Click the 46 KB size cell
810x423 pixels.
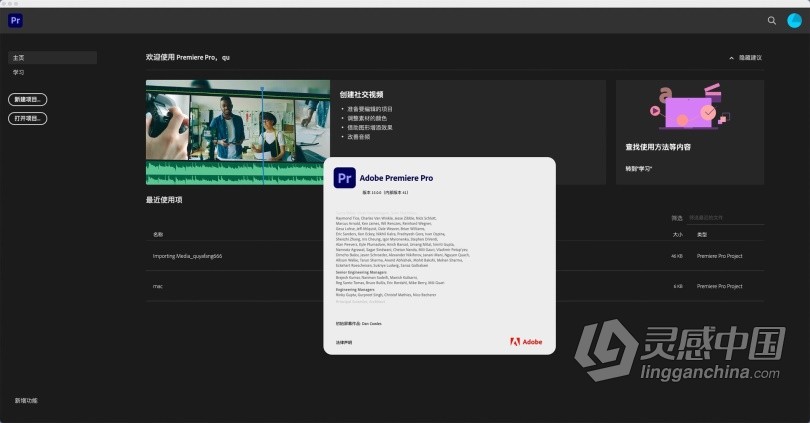click(x=677, y=256)
